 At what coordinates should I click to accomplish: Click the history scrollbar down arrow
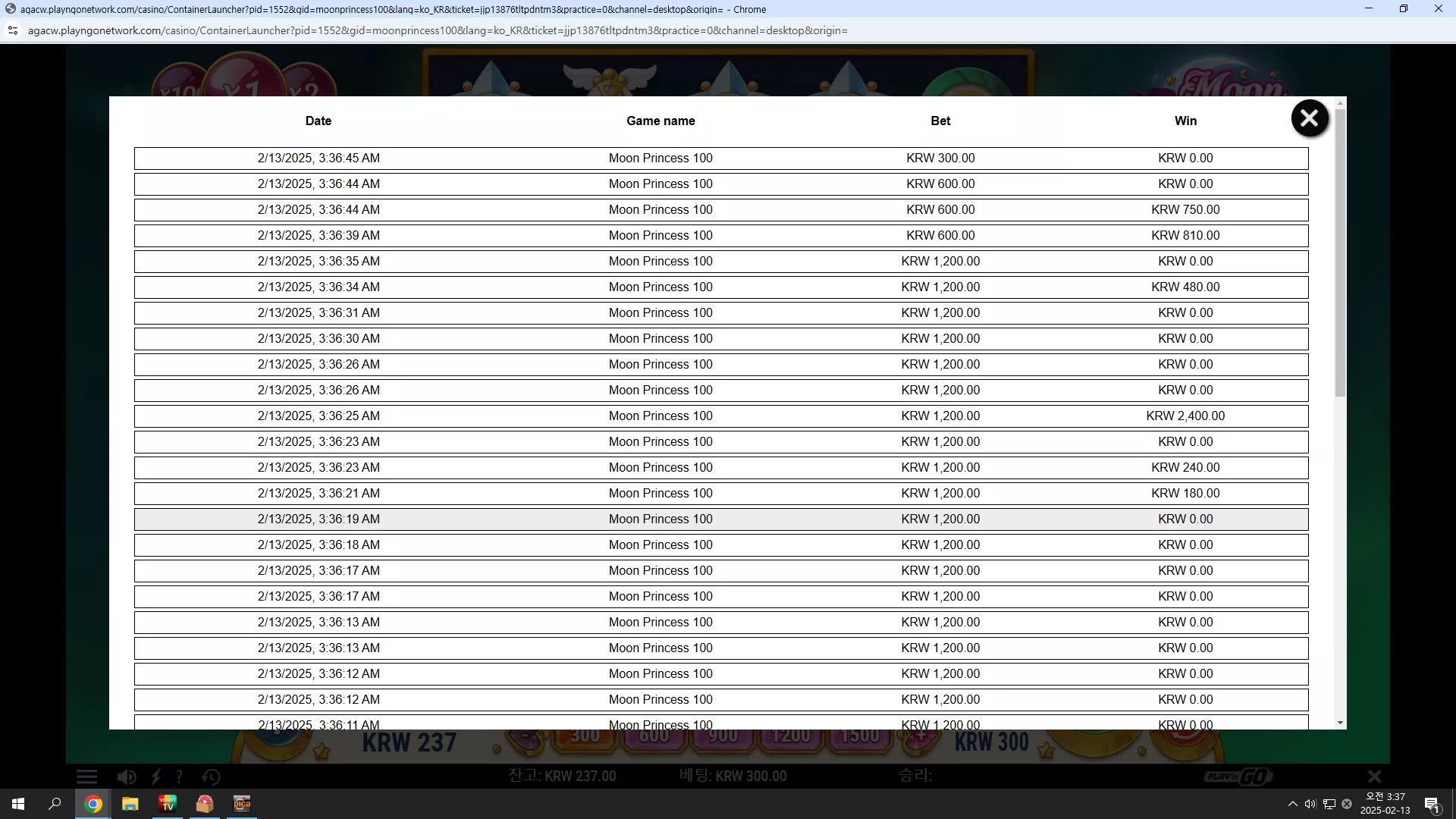click(1341, 723)
